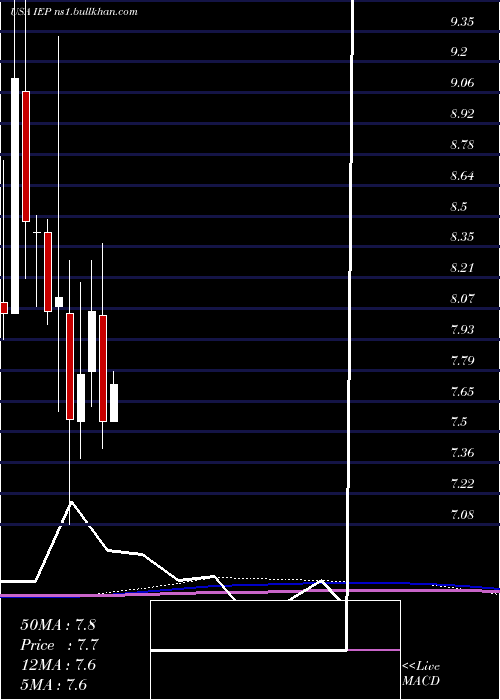The height and width of the screenshot is (700, 500).
Task: Click the 8.78 price axis label
Action: point(462,145)
